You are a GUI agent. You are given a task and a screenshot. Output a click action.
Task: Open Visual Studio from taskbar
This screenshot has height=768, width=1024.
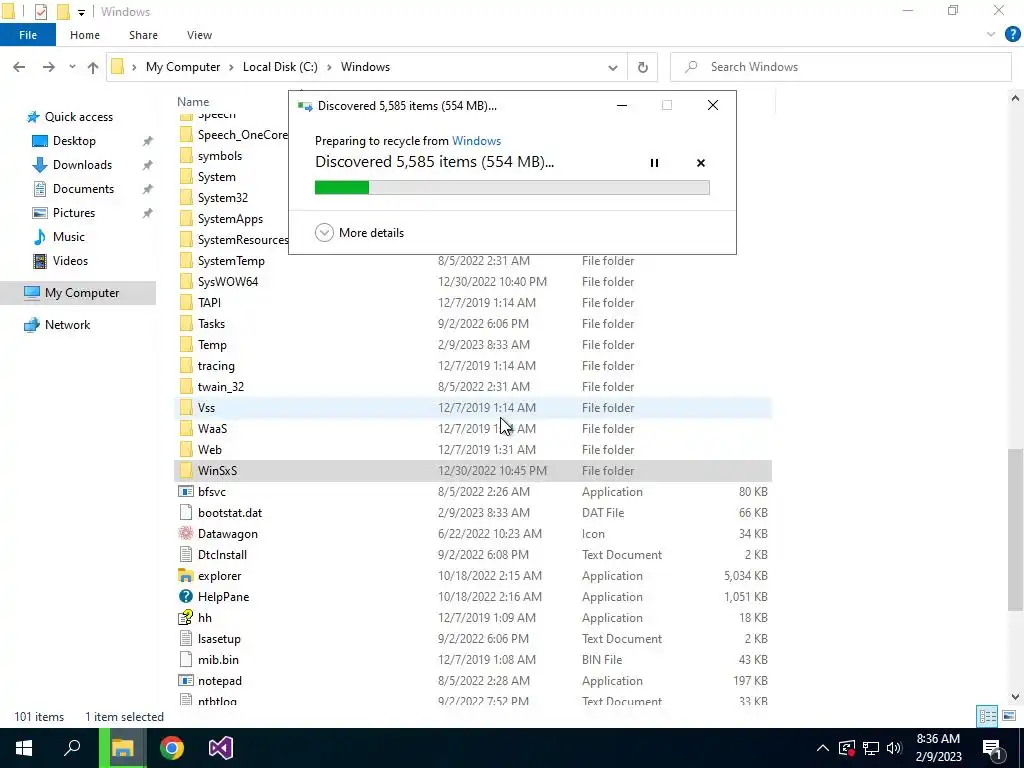(x=221, y=748)
